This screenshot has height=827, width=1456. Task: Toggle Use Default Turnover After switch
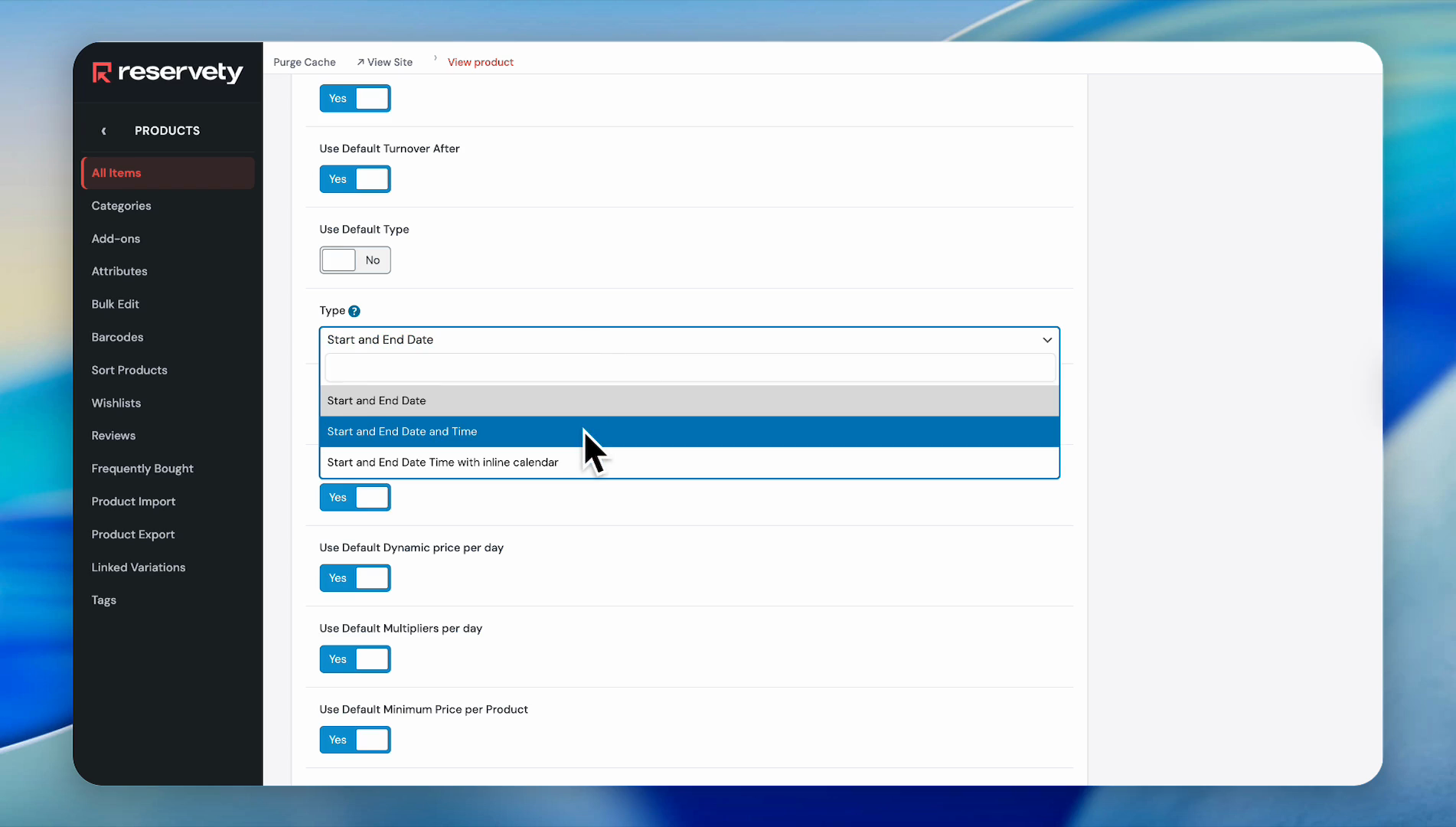[355, 179]
